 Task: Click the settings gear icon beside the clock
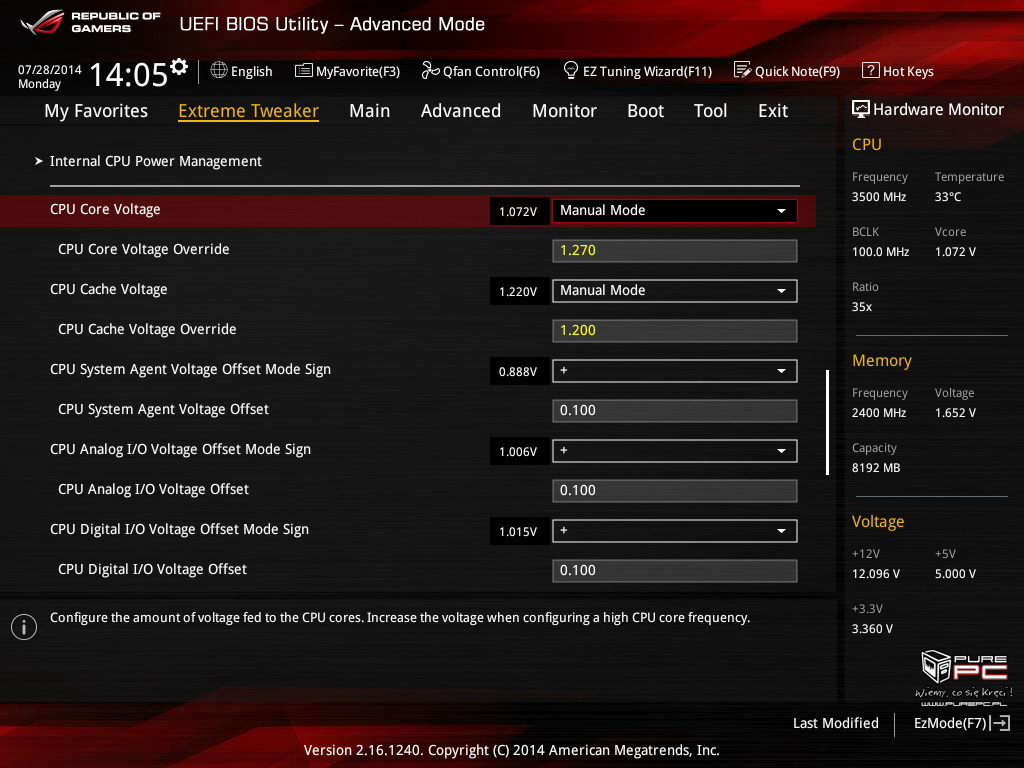coord(179,67)
